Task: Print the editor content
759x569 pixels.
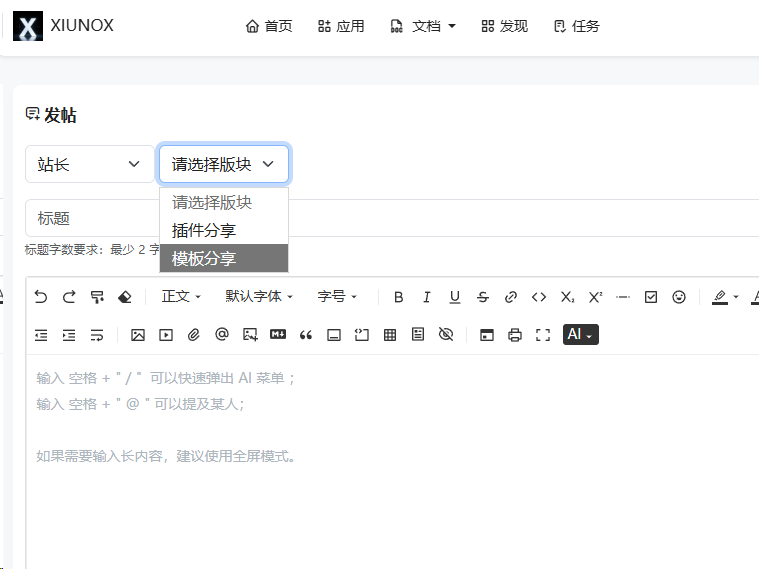Action: (515, 335)
